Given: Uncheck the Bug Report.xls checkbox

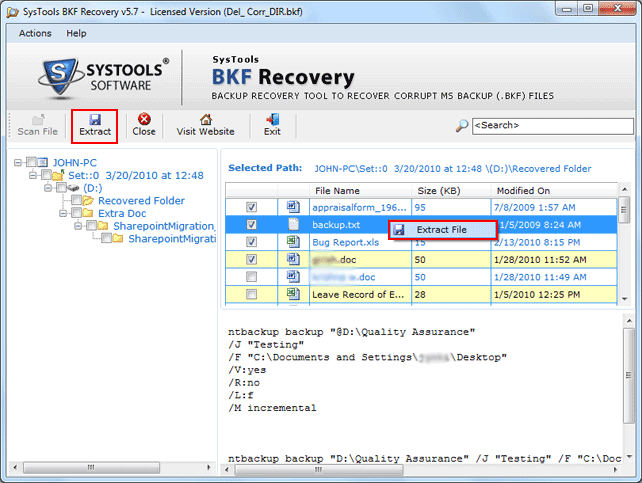Looking at the screenshot, I should (251, 242).
